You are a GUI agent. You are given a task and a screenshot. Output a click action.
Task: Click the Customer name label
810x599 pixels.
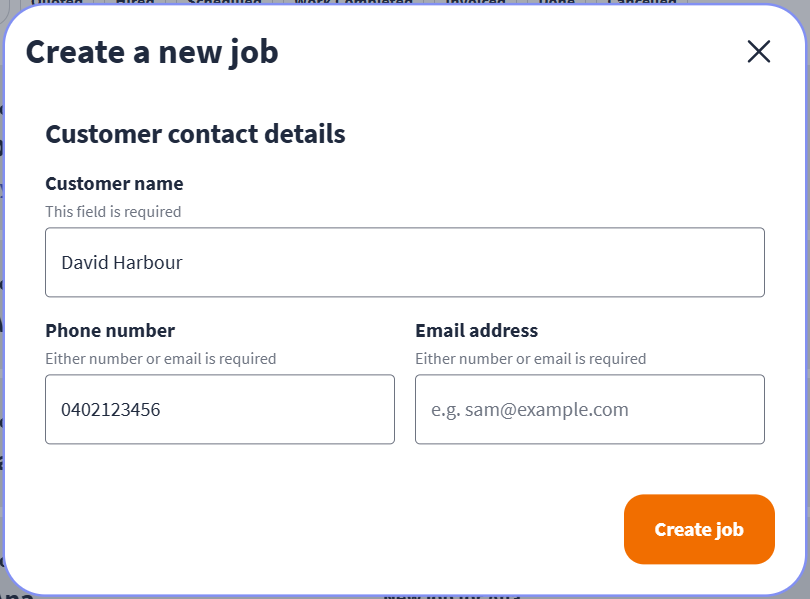point(114,183)
